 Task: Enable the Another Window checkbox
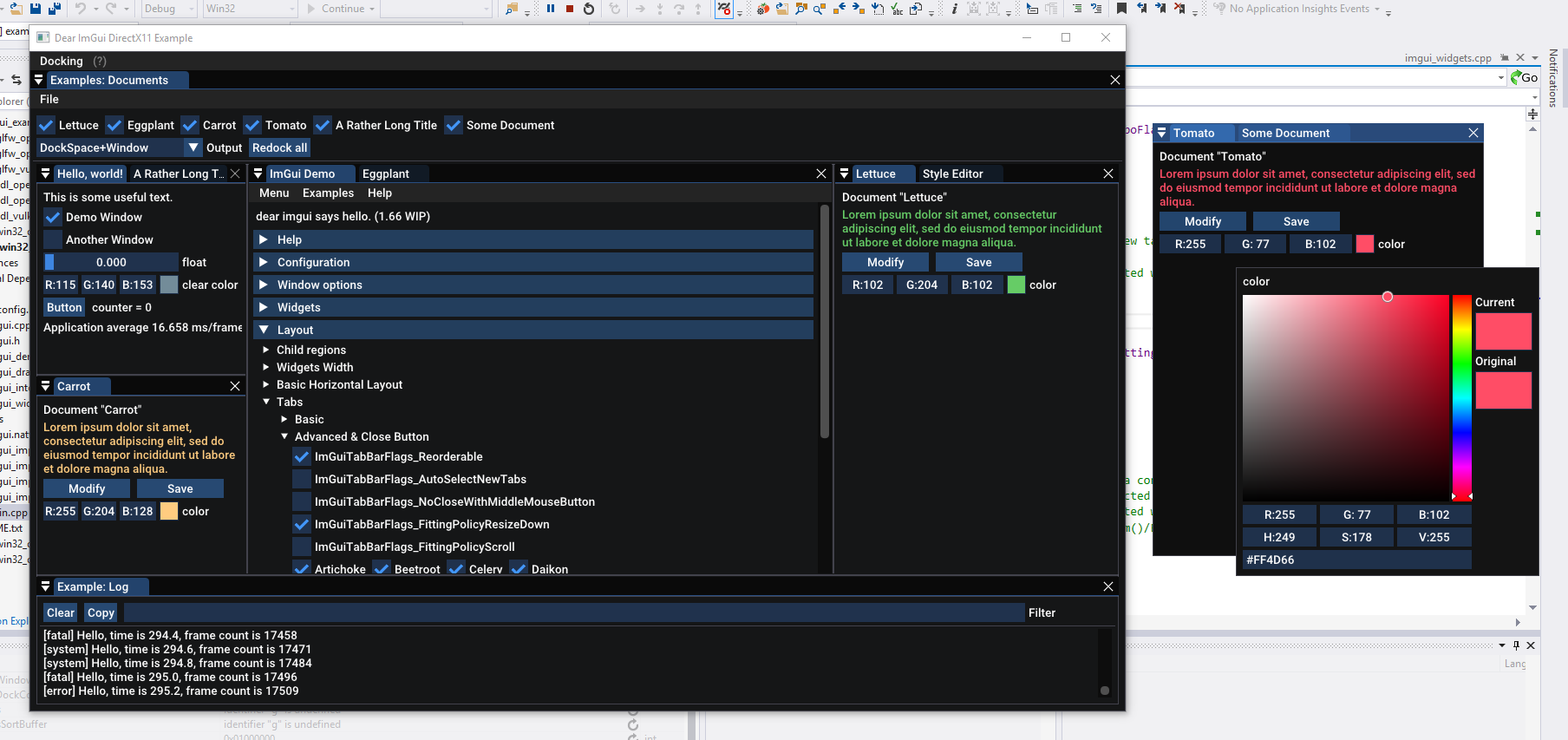point(53,239)
